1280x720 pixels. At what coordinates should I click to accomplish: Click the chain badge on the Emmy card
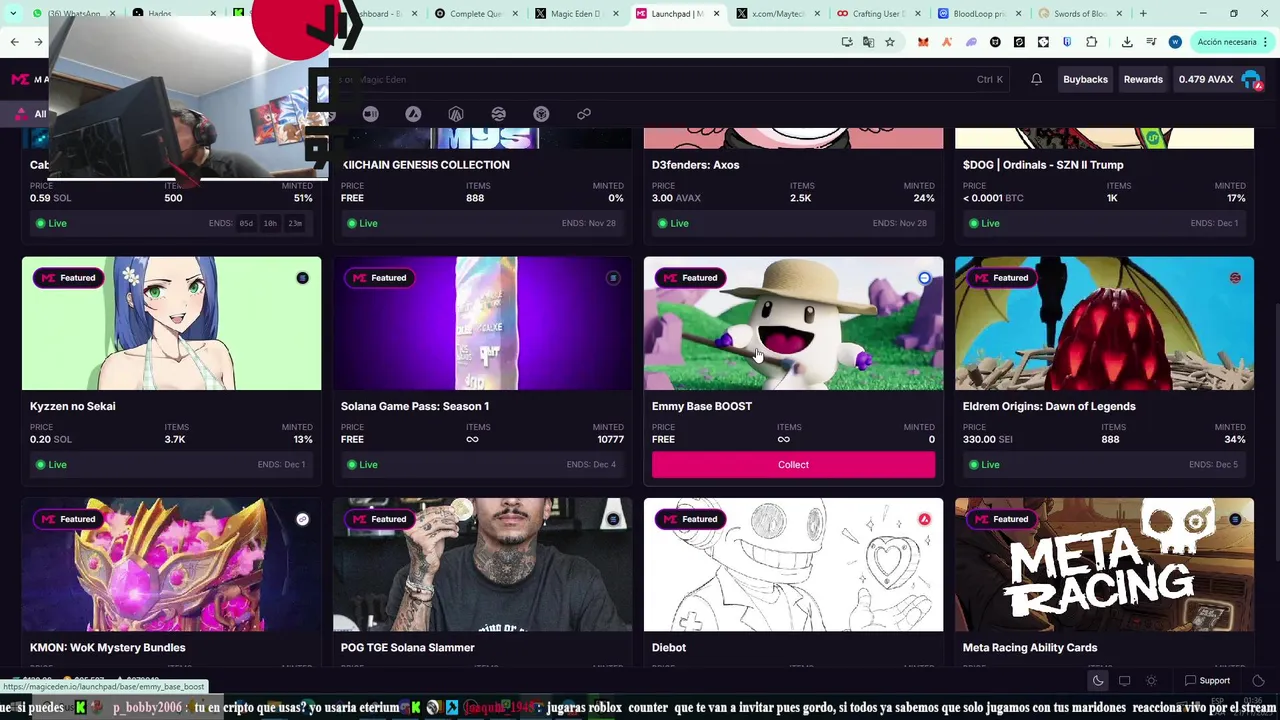924,278
